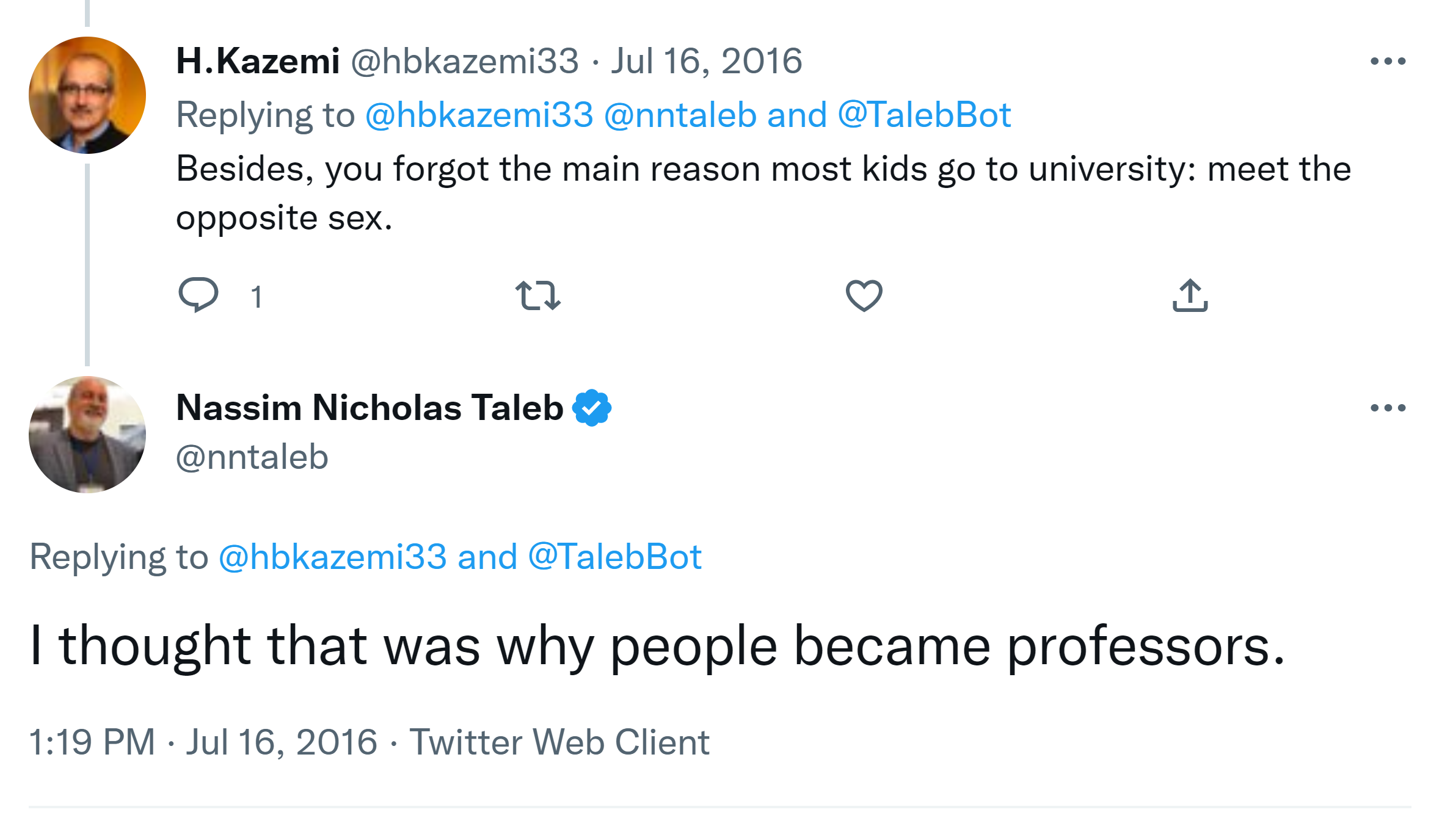
Task: Click @TalebBot mention in H.Kazemi's reply line
Action: 924,115
